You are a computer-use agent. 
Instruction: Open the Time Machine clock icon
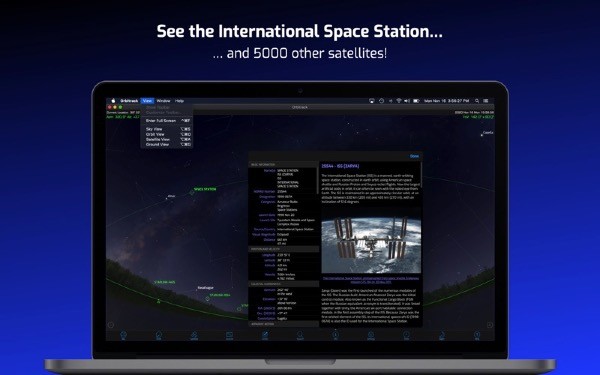click(381, 101)
